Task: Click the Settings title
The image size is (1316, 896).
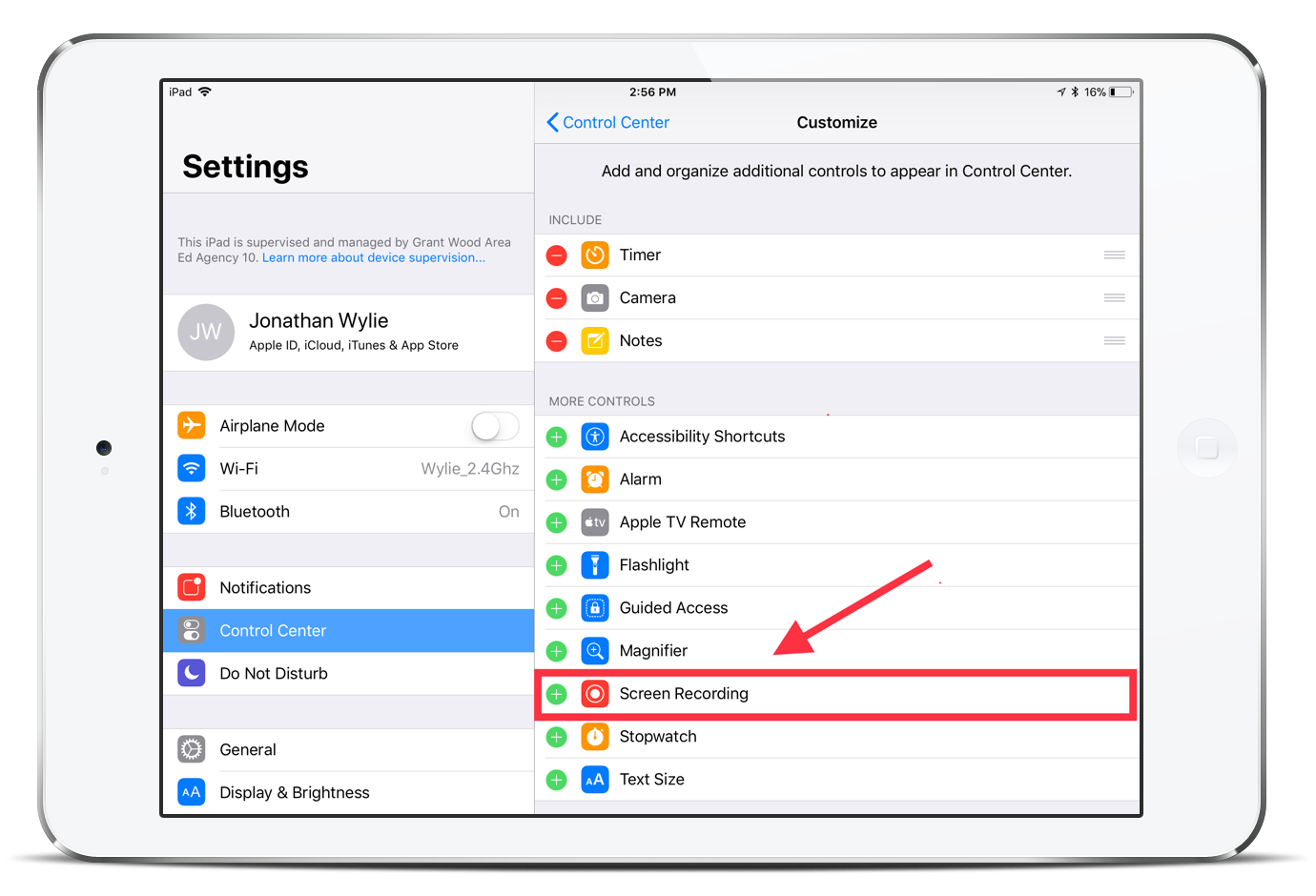Action: tap(245, 167)
